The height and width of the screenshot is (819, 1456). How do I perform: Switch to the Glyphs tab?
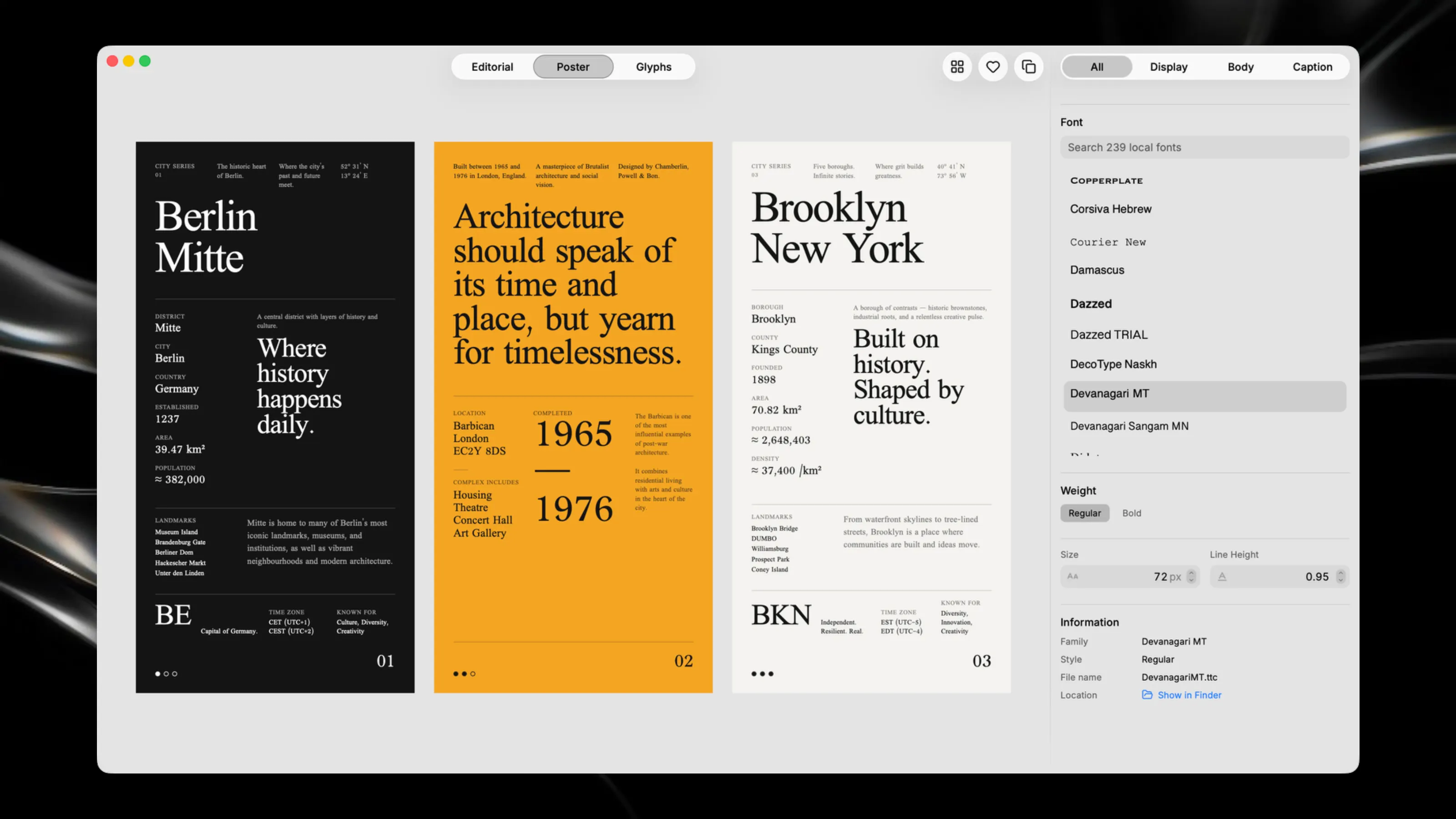tap(653, 67)
